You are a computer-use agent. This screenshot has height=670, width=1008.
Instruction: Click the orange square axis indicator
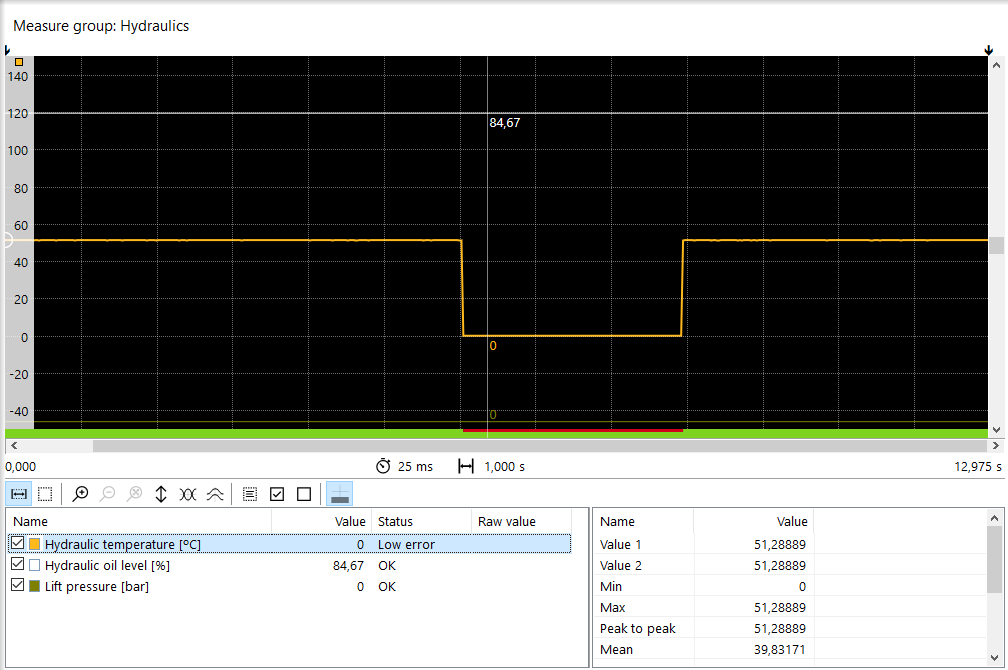click(19, 62)
